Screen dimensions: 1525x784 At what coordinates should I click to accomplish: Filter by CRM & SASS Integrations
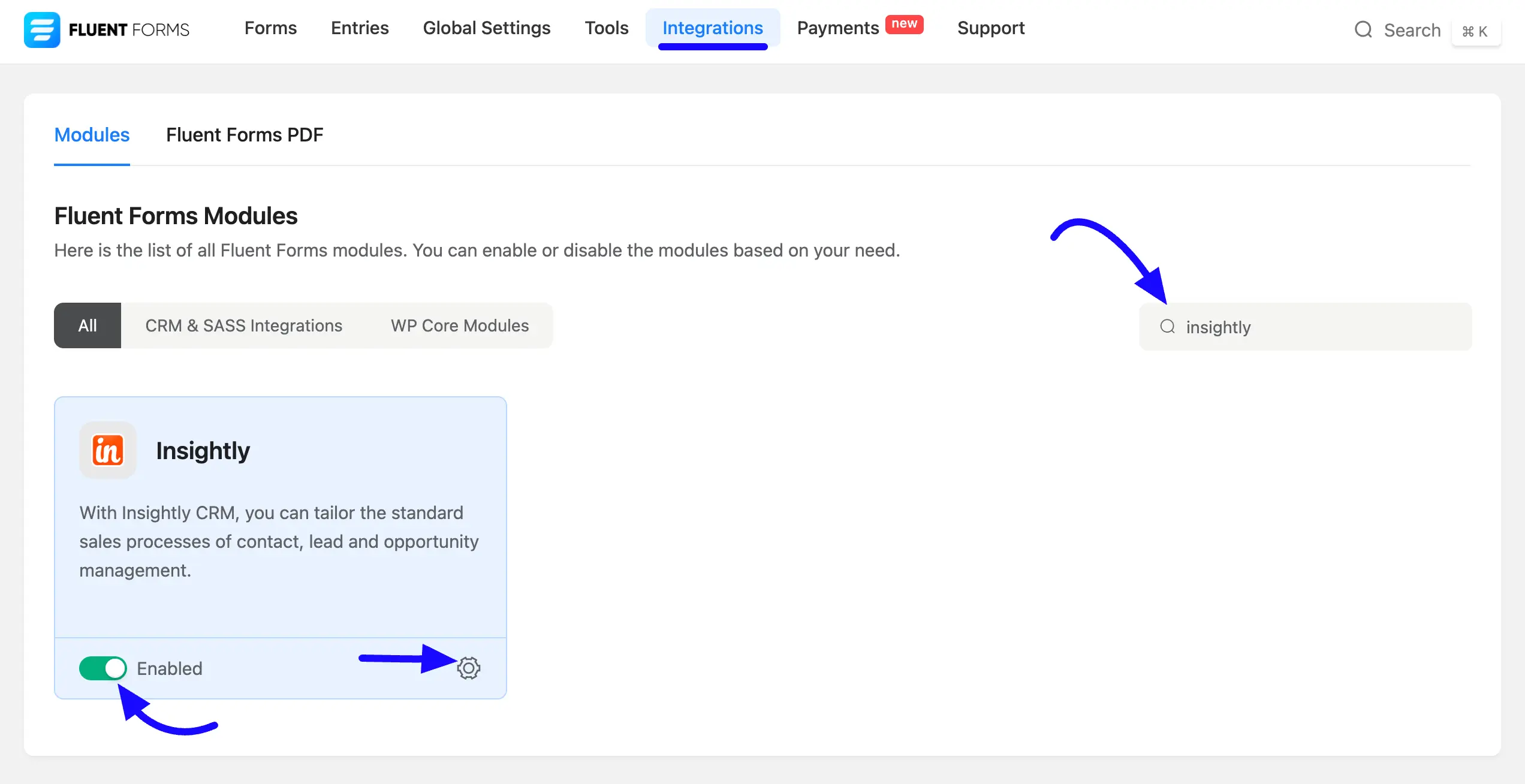243,325
